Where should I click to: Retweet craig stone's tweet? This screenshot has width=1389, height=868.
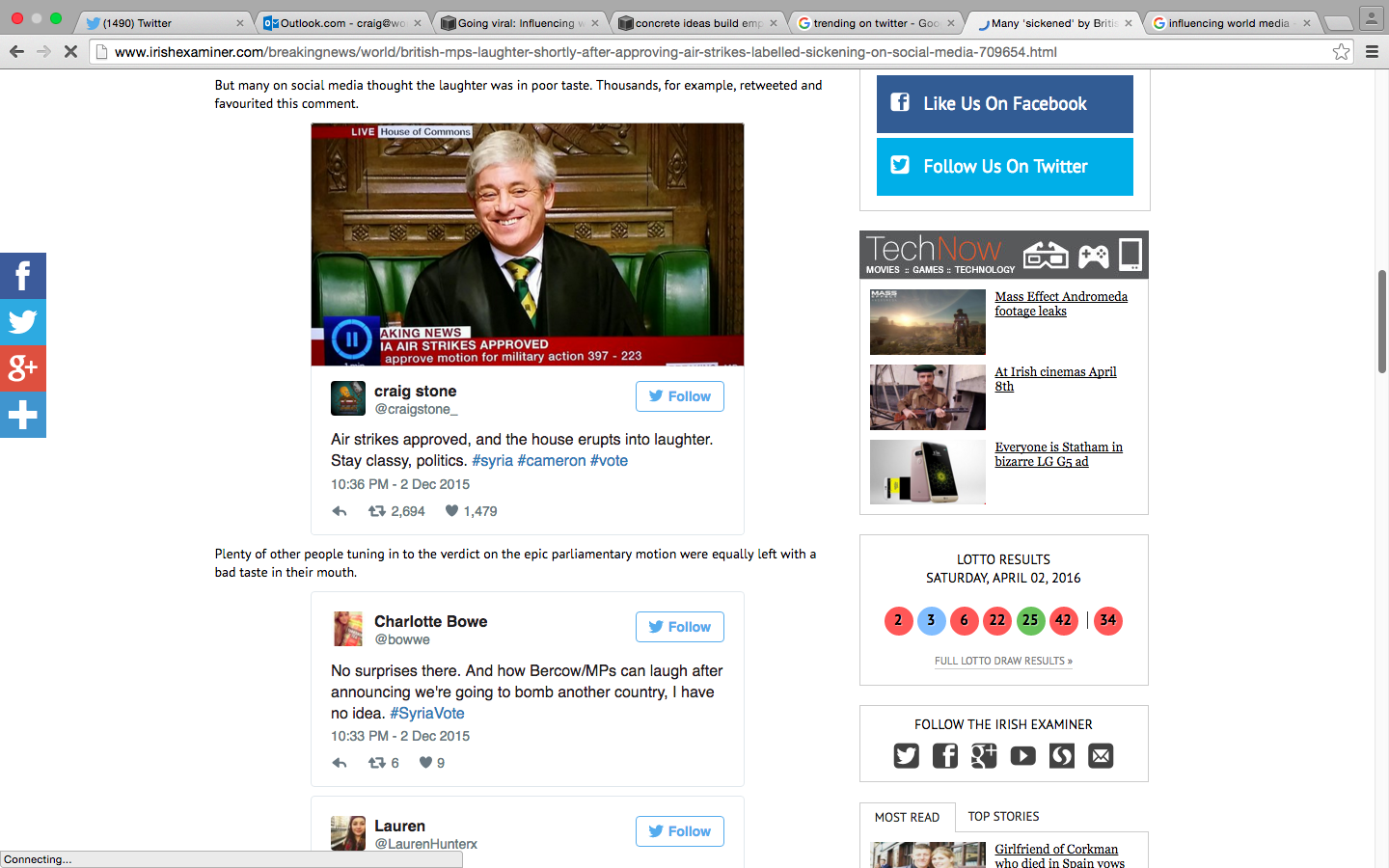coord(377,511)
